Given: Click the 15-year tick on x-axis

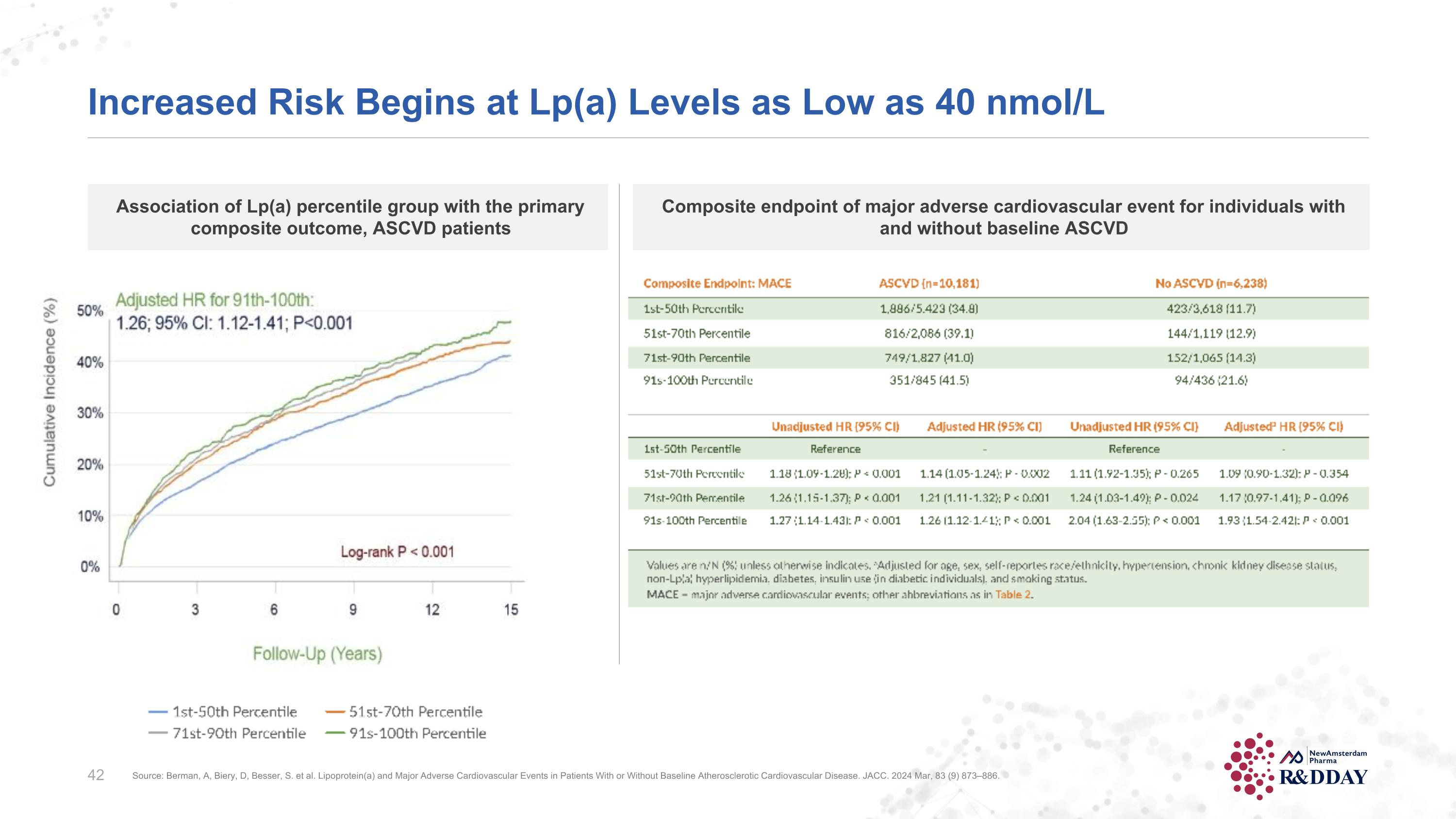Looking at the screenshot, I should point(511,609).
